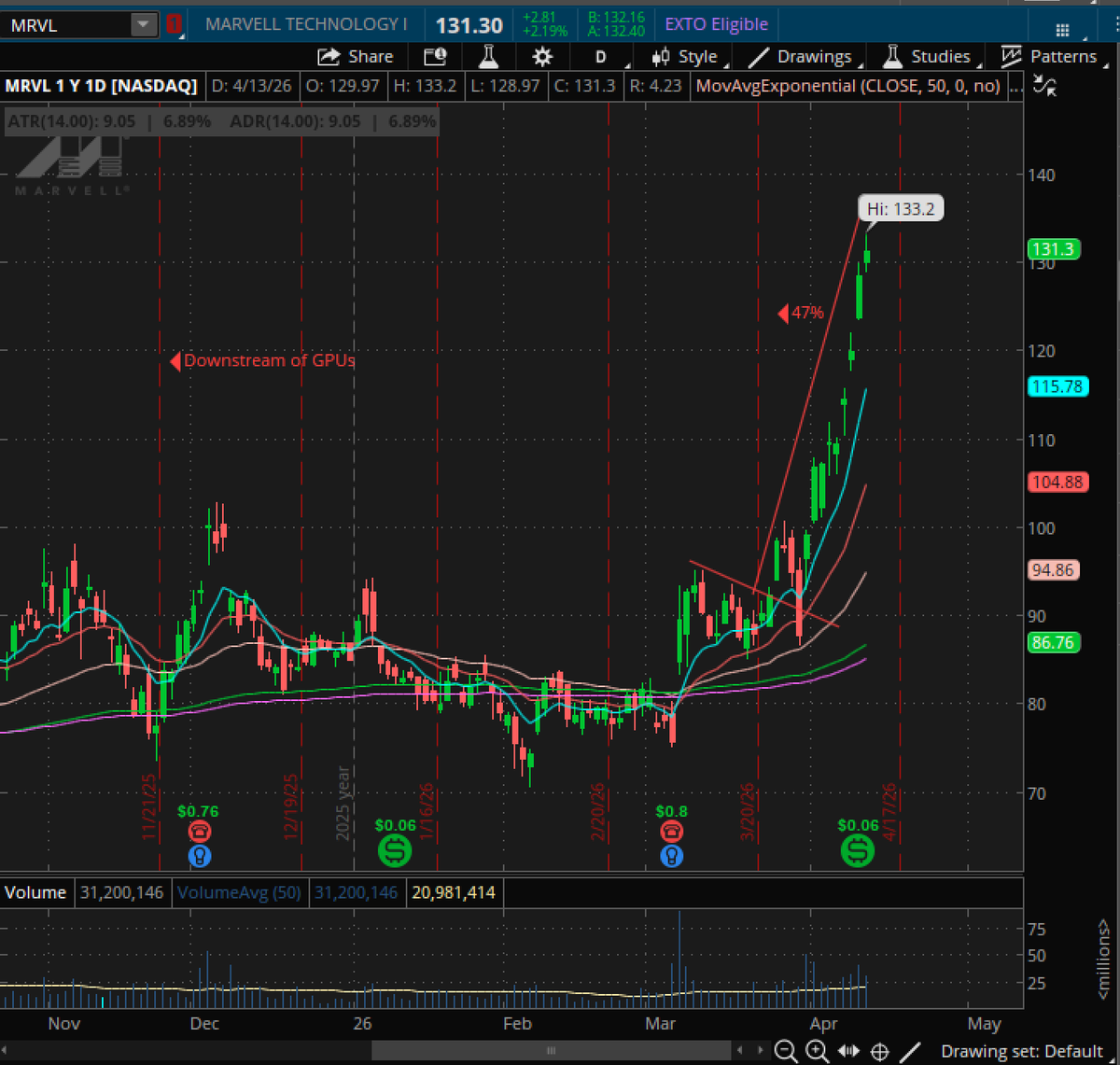This screenshot has height=1065, width=1120.
Task: Click the zoom in magnifier icon
Action: (x=818, y=1052)
